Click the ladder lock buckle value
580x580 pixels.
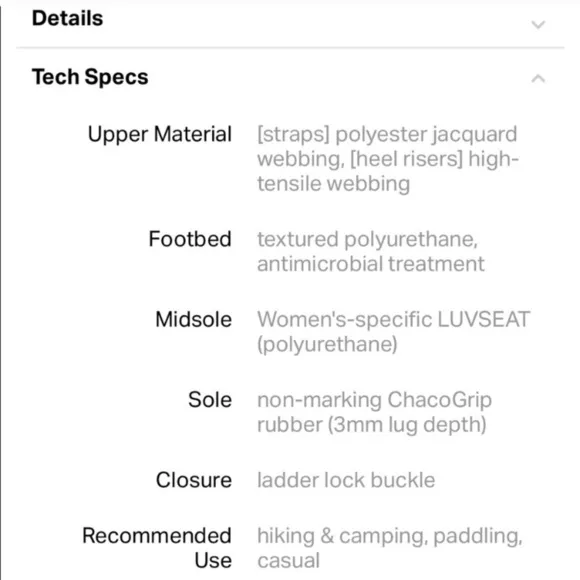point(346,480)
